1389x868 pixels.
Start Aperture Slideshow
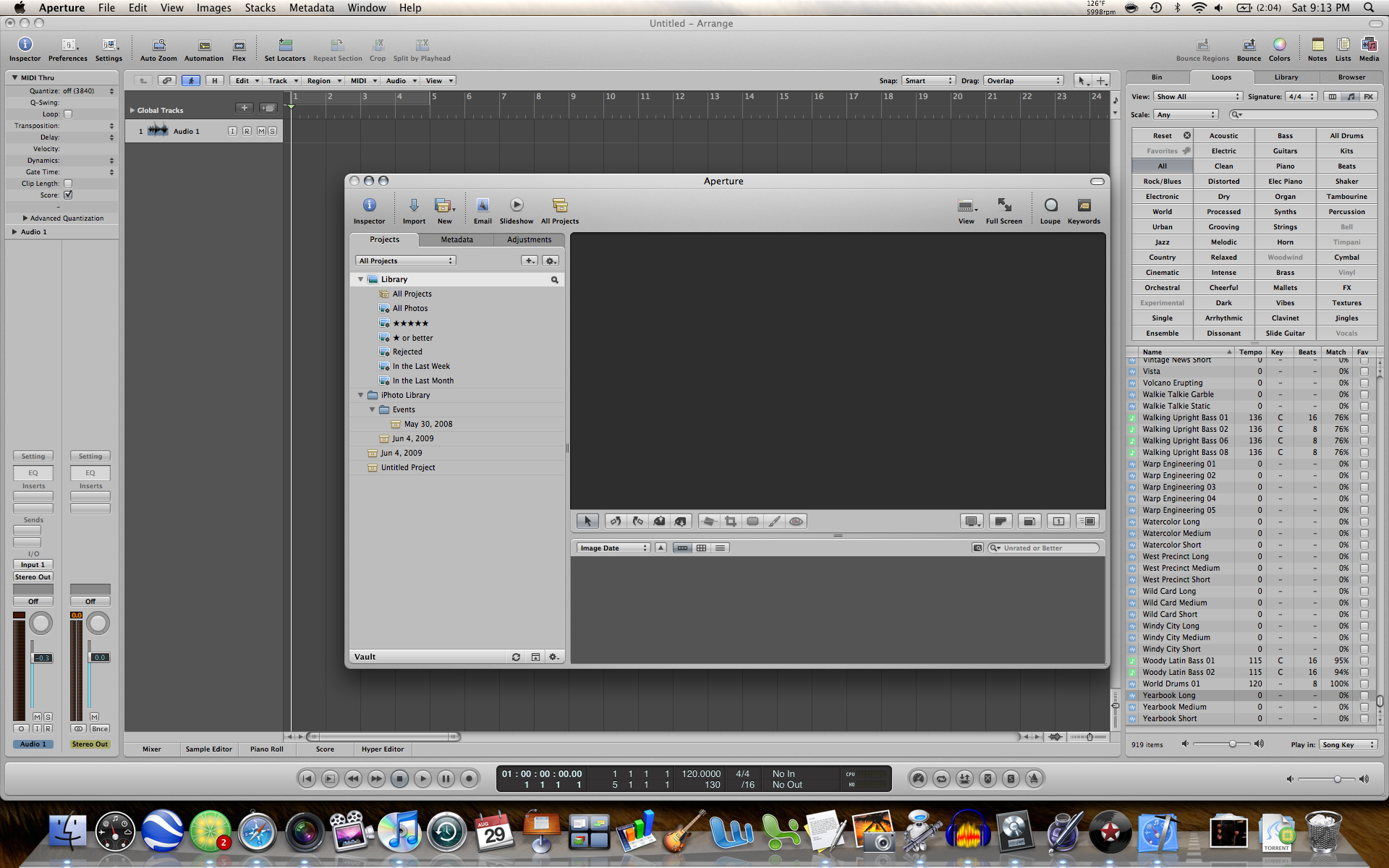[x=517, y=210]
